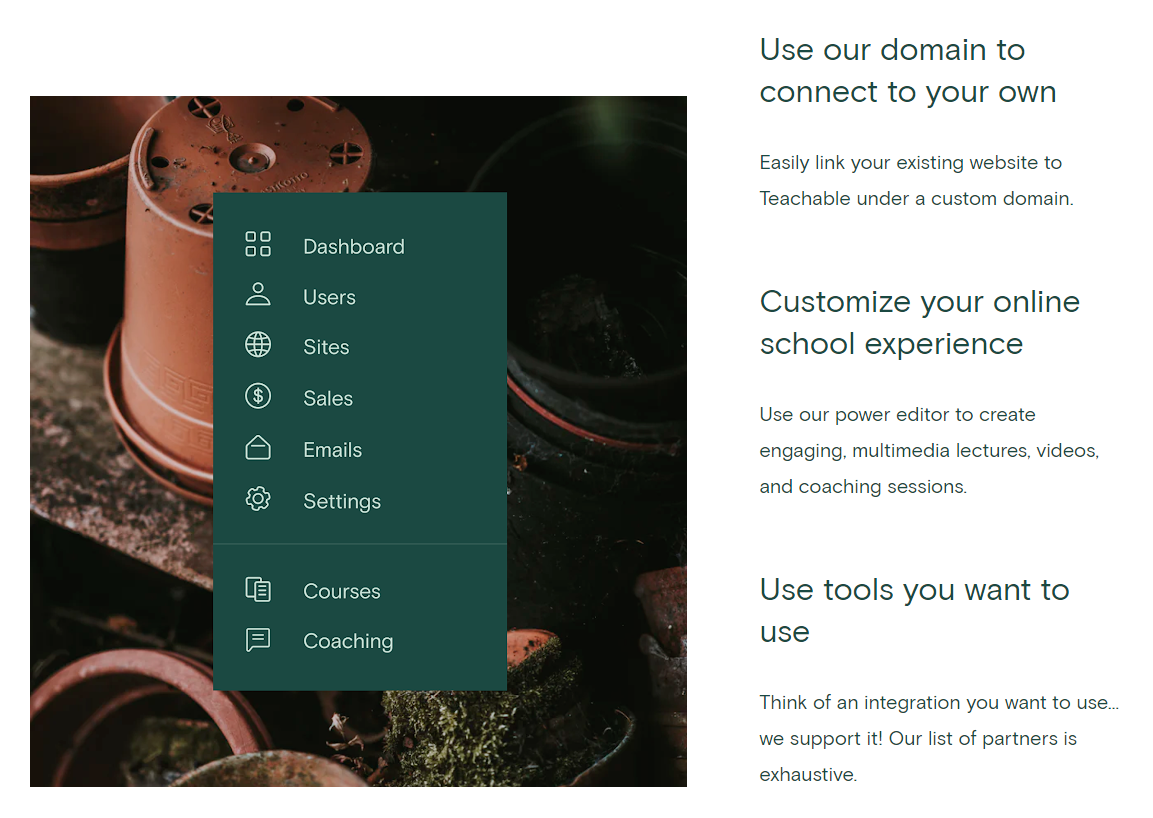Click paragraph 'Easily link your existing website'

coord(916,180)
